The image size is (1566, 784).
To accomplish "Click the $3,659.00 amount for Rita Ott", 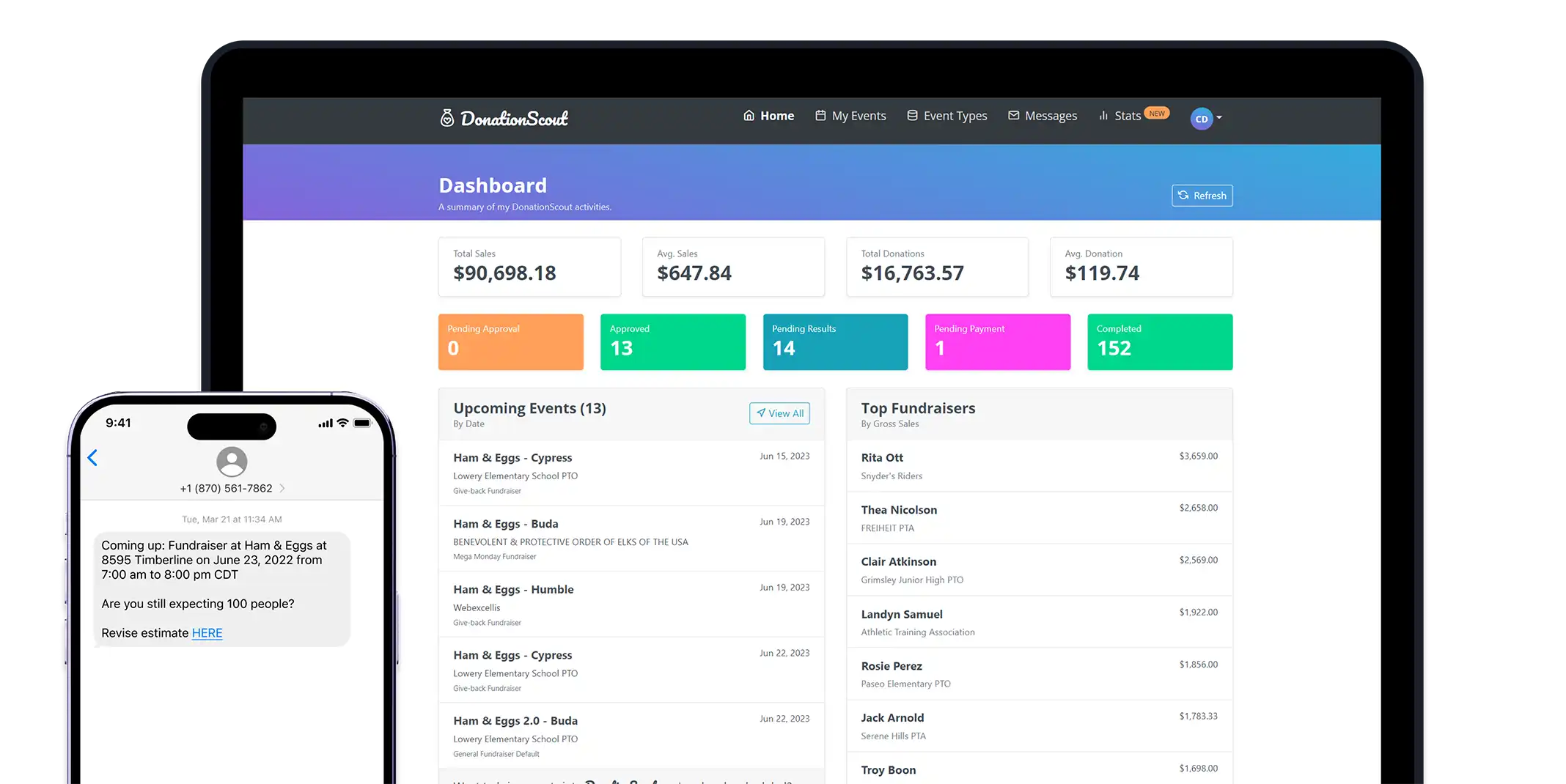I will [1198, 456].
